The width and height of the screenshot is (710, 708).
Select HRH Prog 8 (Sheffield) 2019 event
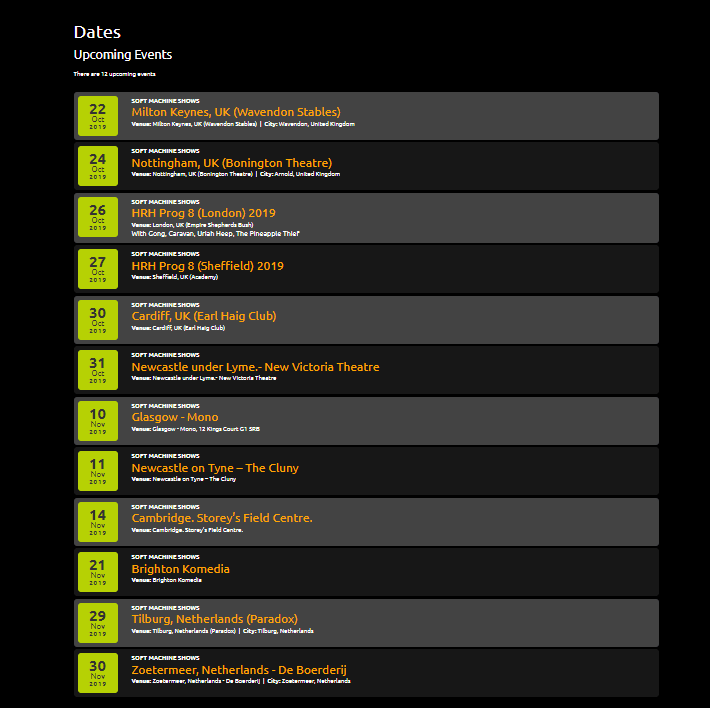(x=207, y=266)
